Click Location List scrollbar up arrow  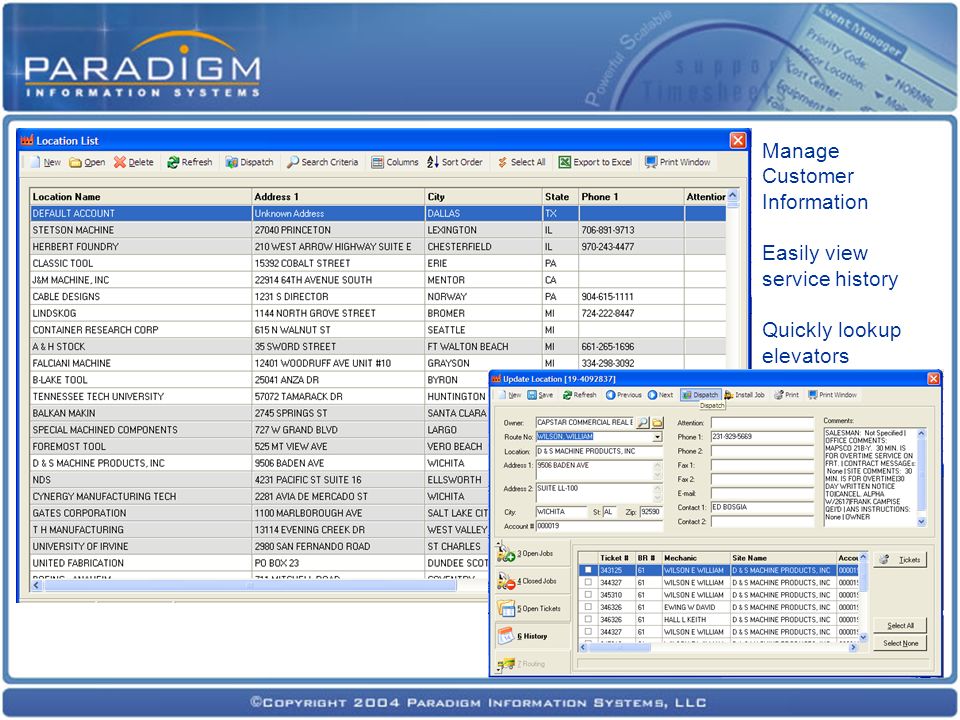[x=733, y=195]
